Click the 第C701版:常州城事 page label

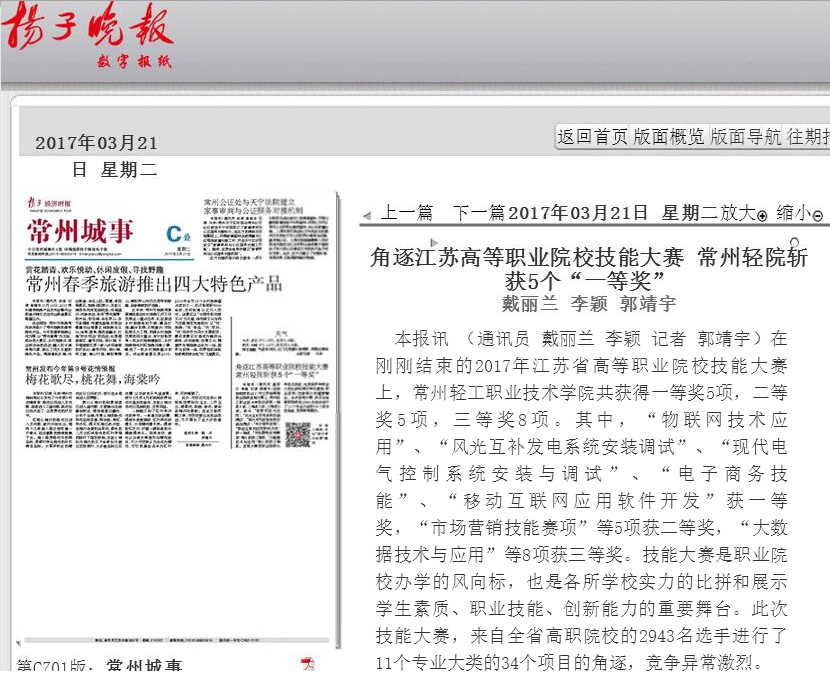click(100, 667)
